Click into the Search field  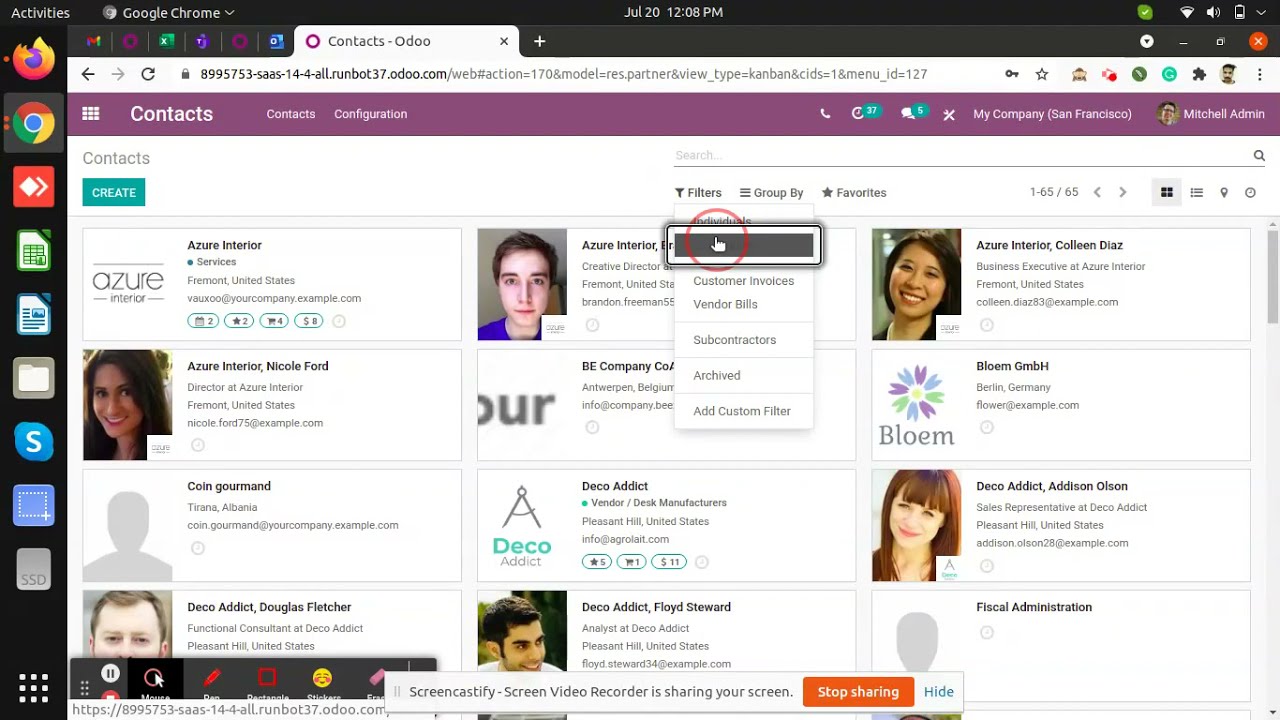click(x=960, y=155)
